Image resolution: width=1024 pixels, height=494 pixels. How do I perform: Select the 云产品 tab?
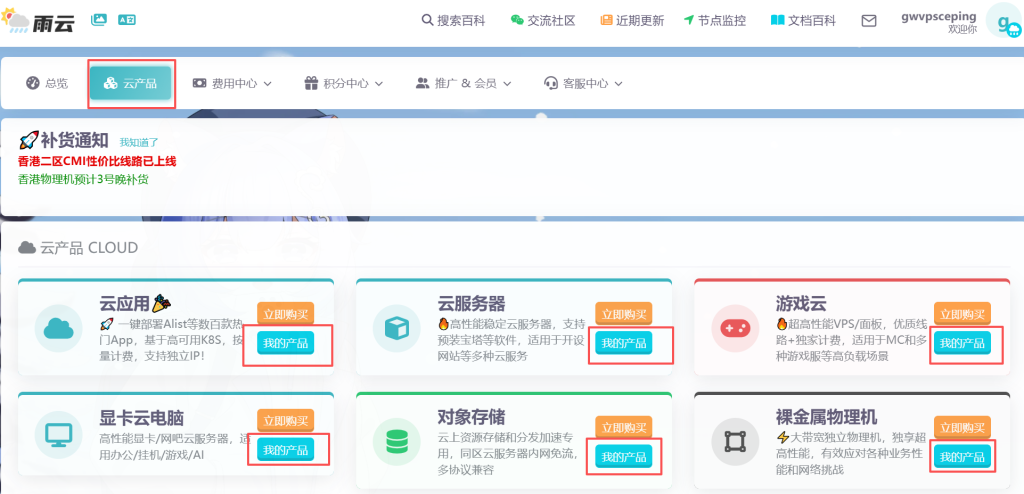click(131, 83)
